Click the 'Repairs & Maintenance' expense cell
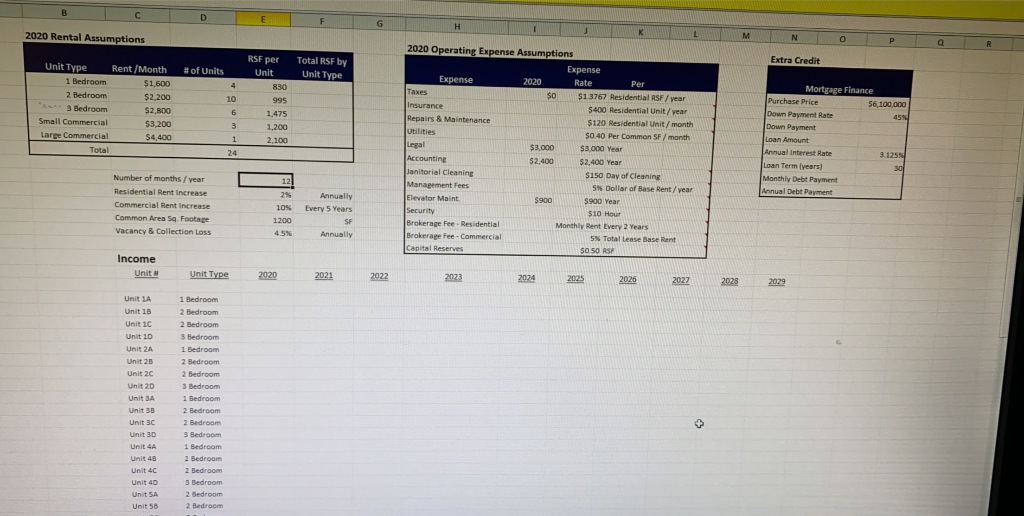 tap(448, 120)
